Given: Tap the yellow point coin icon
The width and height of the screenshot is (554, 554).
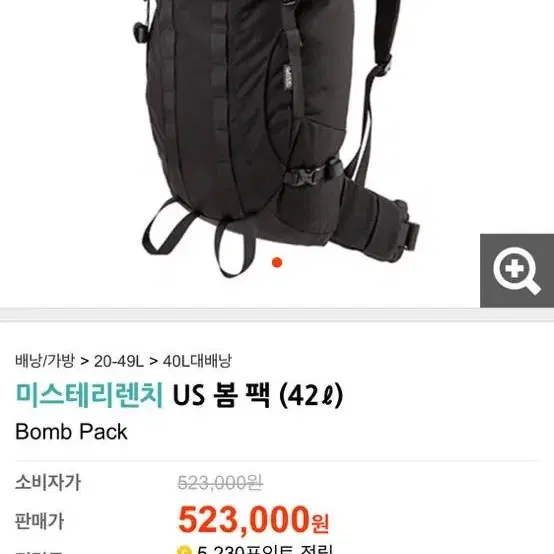Looking at the screenshot, I should 184,550.
